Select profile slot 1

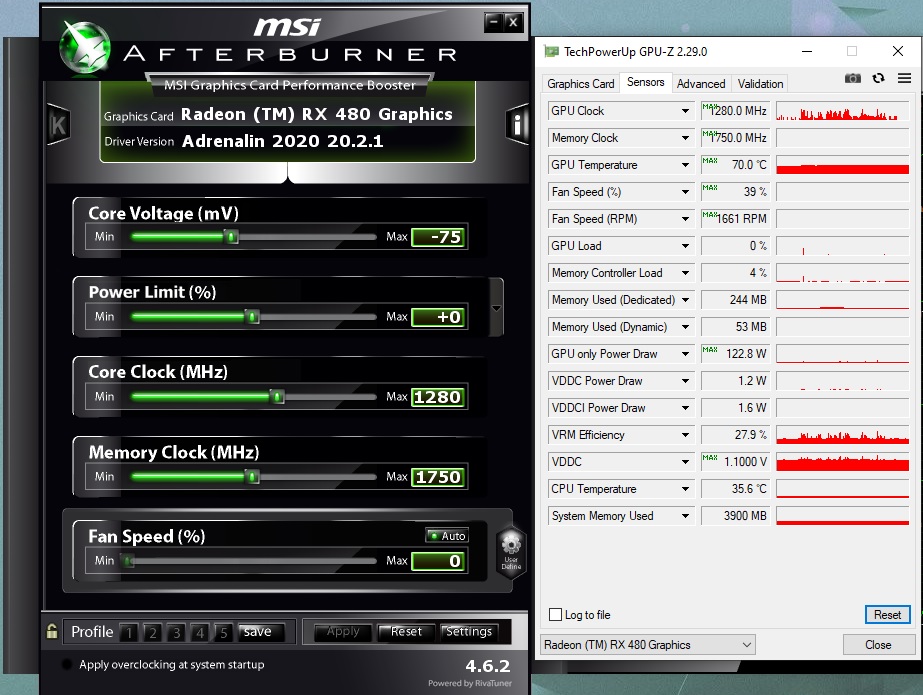[x=128, y=633]
